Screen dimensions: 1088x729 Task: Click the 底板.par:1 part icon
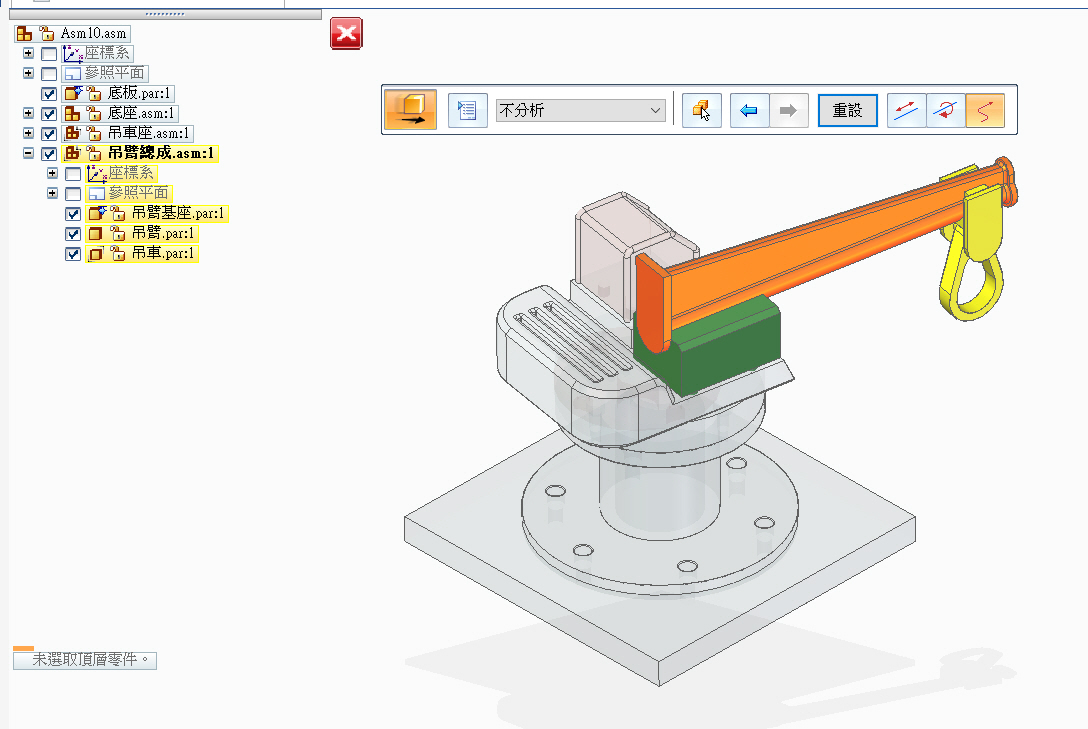pos(73,93)
